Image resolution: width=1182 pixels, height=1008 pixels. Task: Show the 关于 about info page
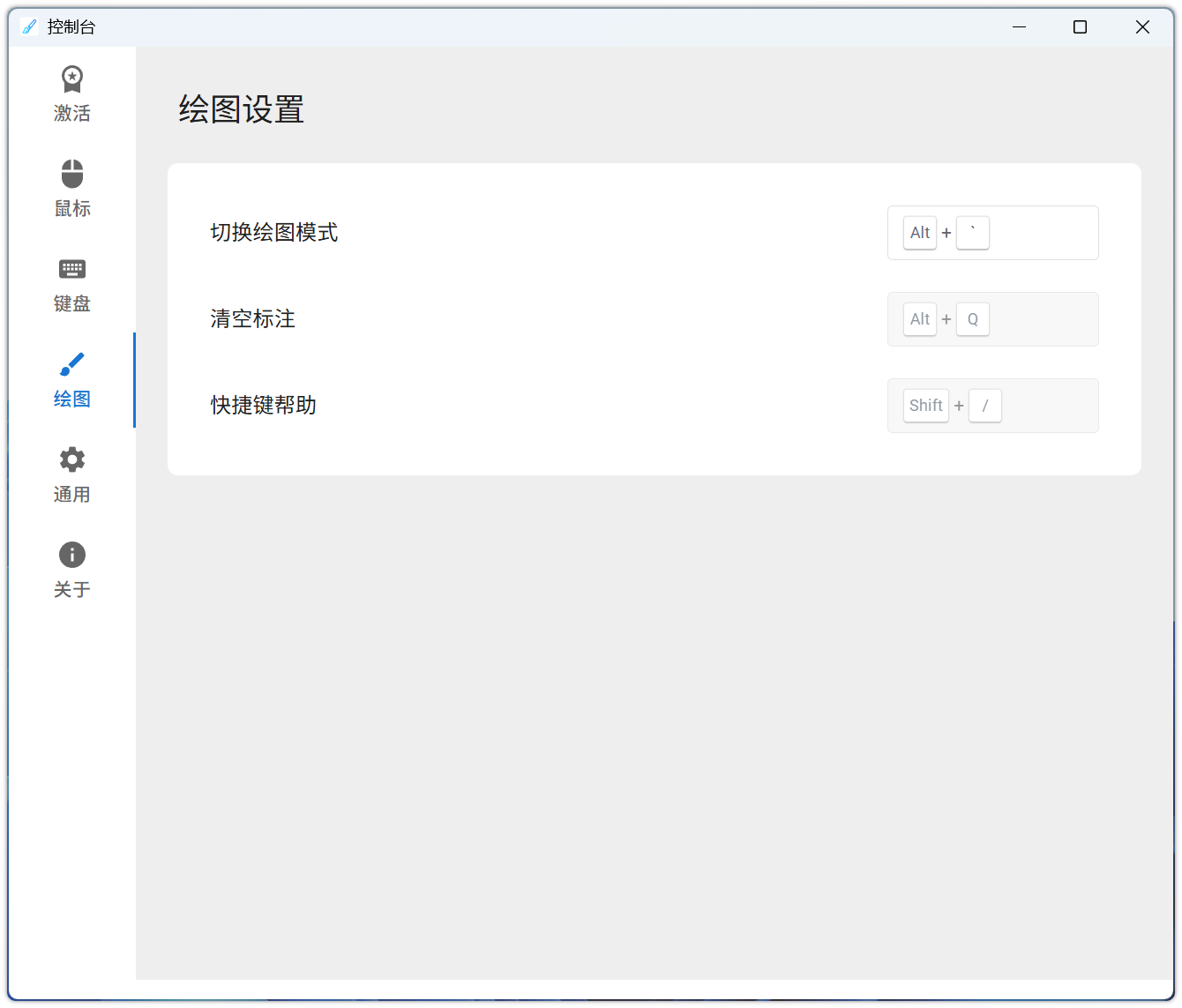71,570
